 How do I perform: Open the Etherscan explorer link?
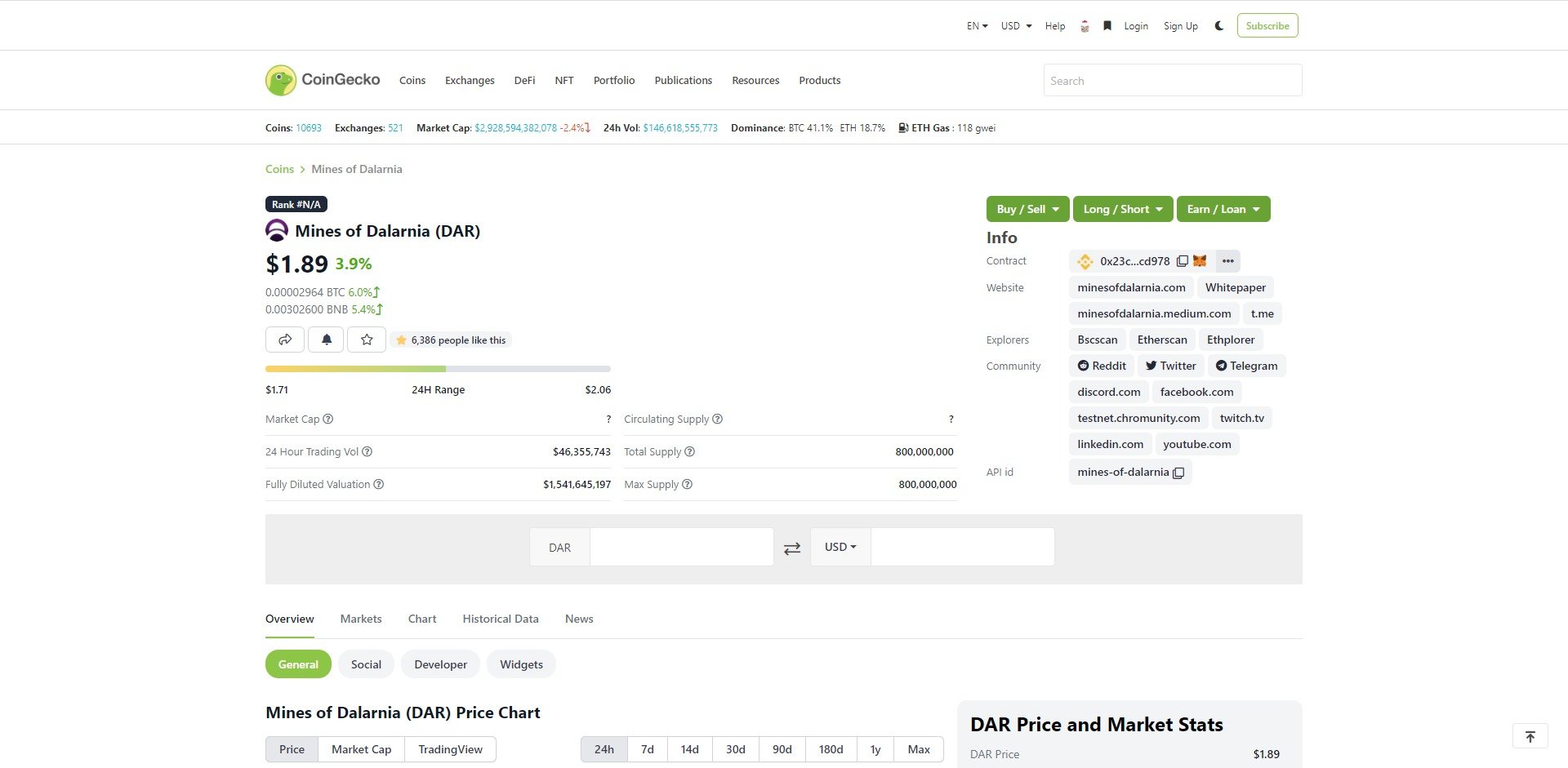pos(1162,339)
